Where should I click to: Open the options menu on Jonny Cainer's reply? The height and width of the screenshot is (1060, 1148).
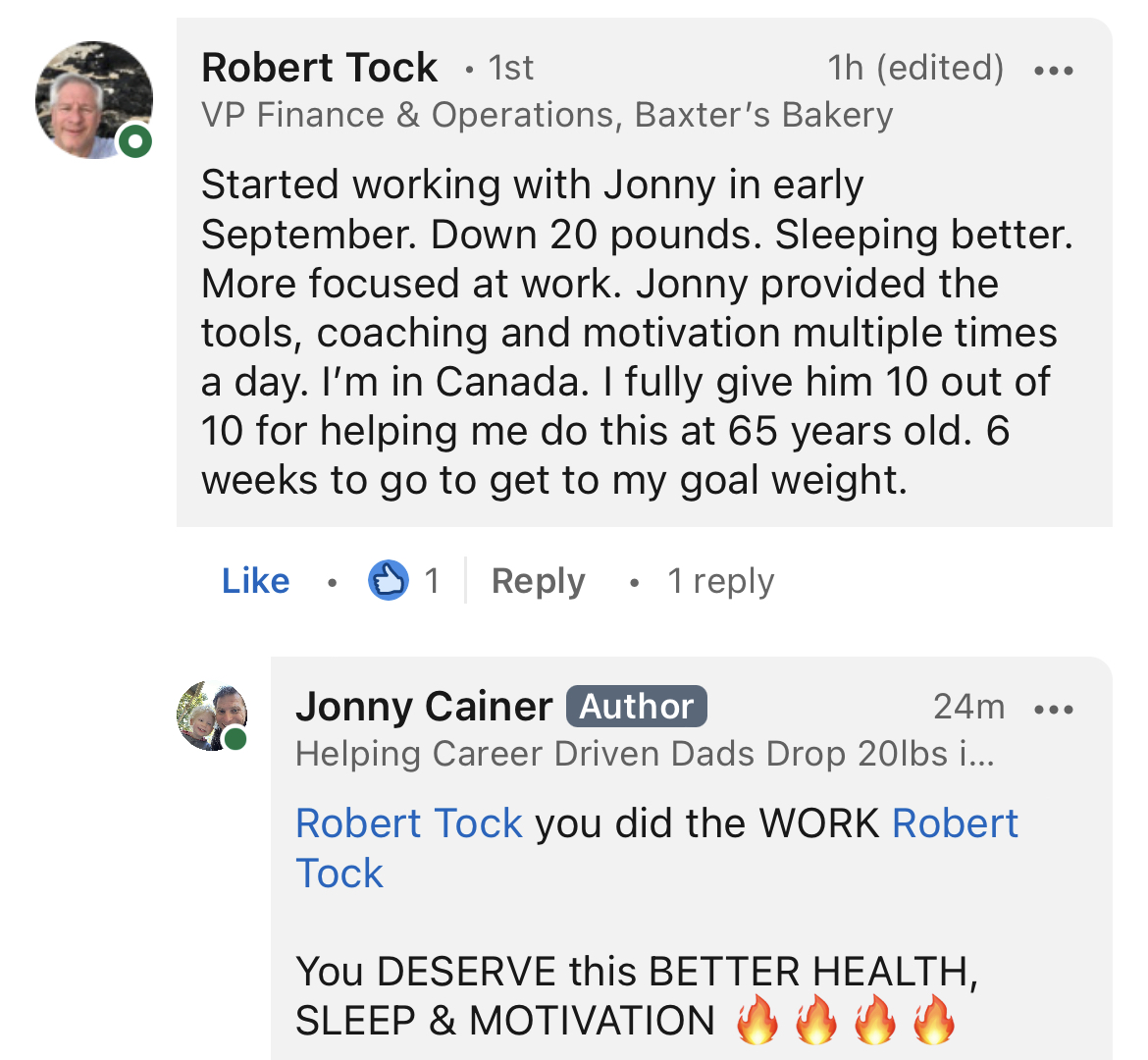(1054, 709)
